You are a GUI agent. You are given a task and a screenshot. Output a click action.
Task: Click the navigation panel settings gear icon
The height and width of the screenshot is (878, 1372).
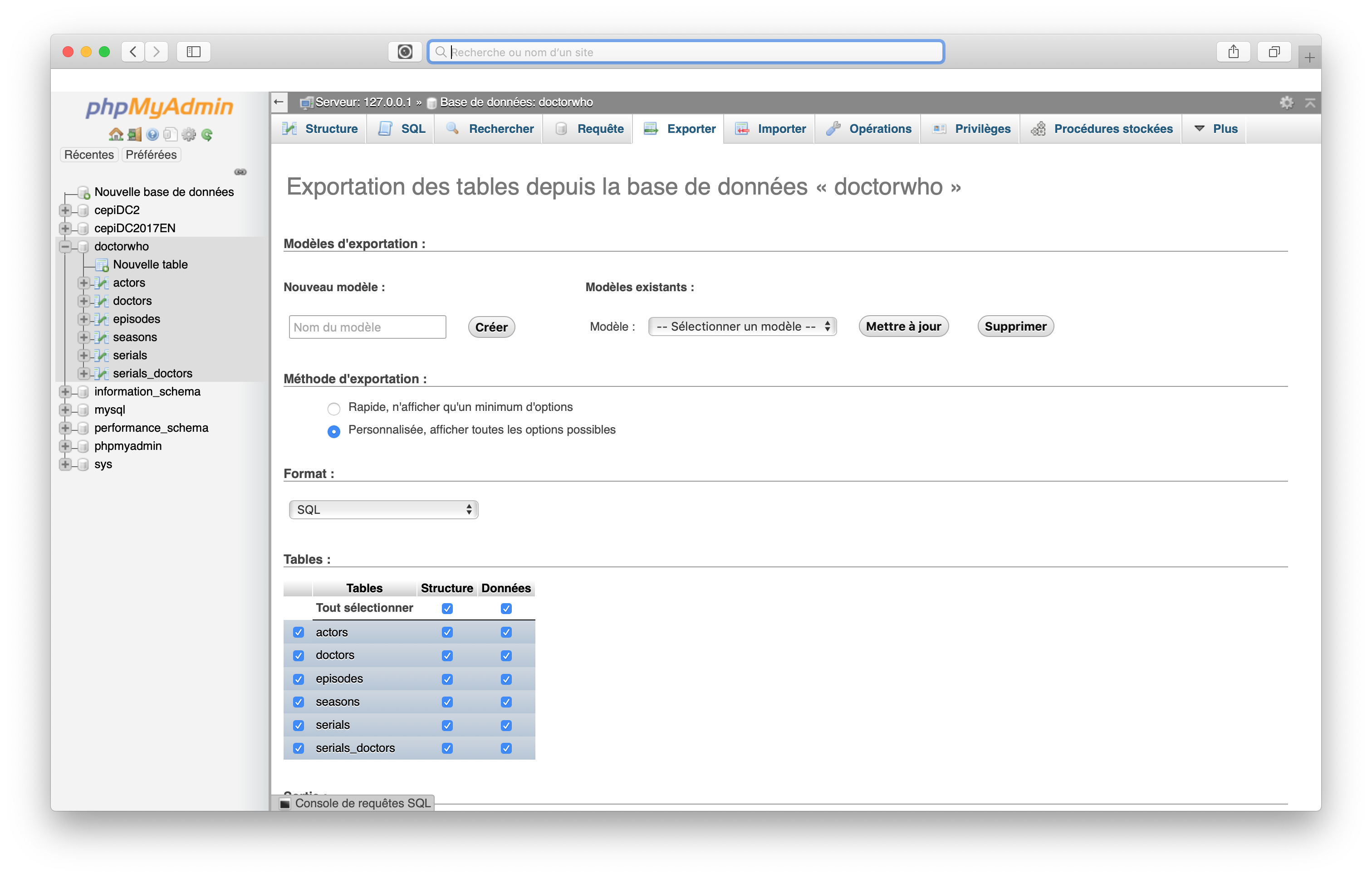(x=189, y=135)
